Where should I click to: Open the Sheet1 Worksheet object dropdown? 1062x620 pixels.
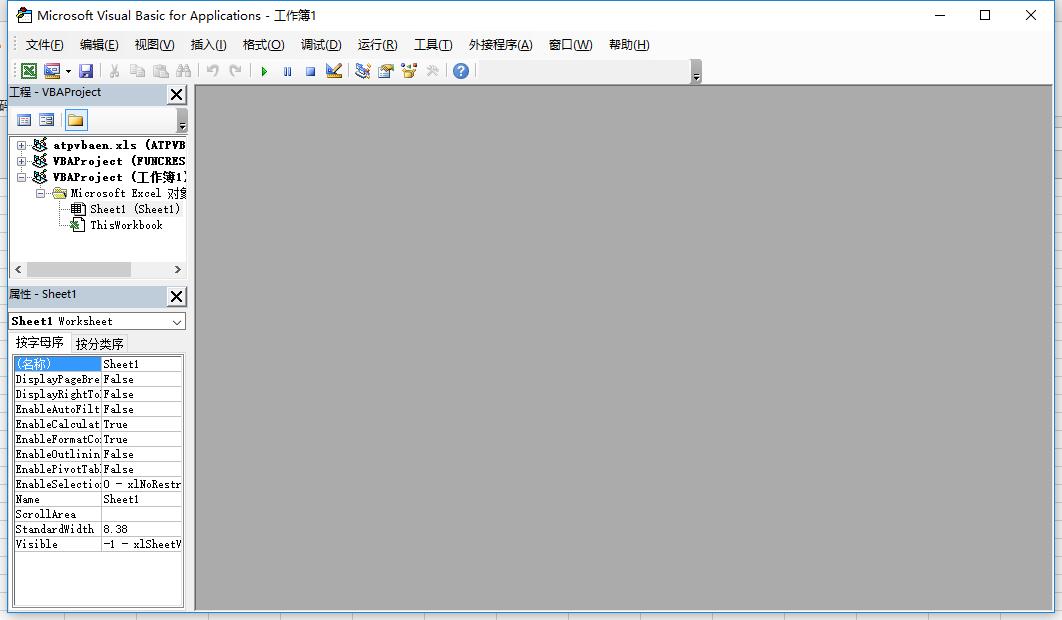[x=177, y=321]
